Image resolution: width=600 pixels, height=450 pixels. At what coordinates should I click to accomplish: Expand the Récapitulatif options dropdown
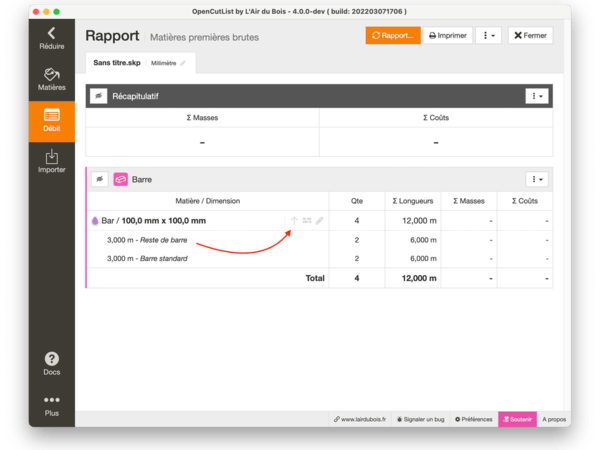click(x=537, y=96)
